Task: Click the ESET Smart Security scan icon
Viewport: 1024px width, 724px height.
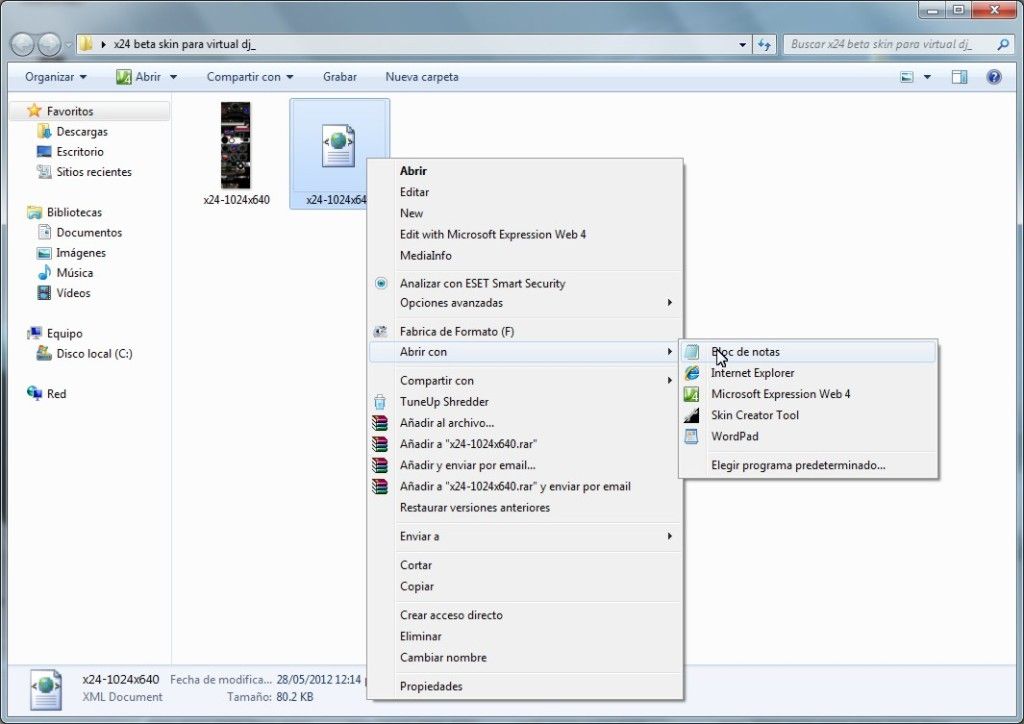Action: [381, 283]
